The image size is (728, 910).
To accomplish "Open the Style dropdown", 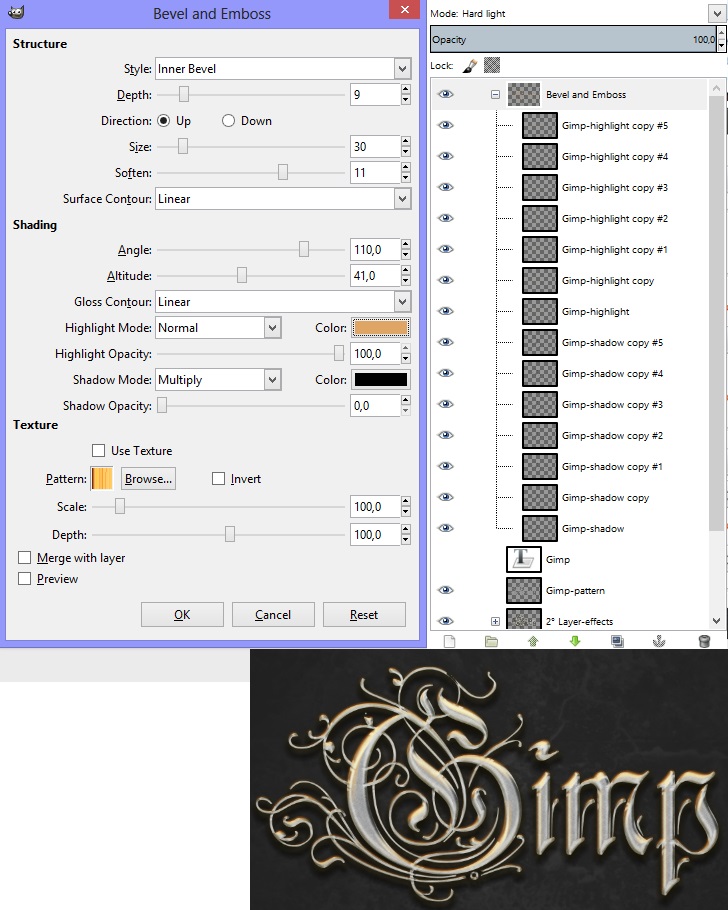I will (283, 69).
